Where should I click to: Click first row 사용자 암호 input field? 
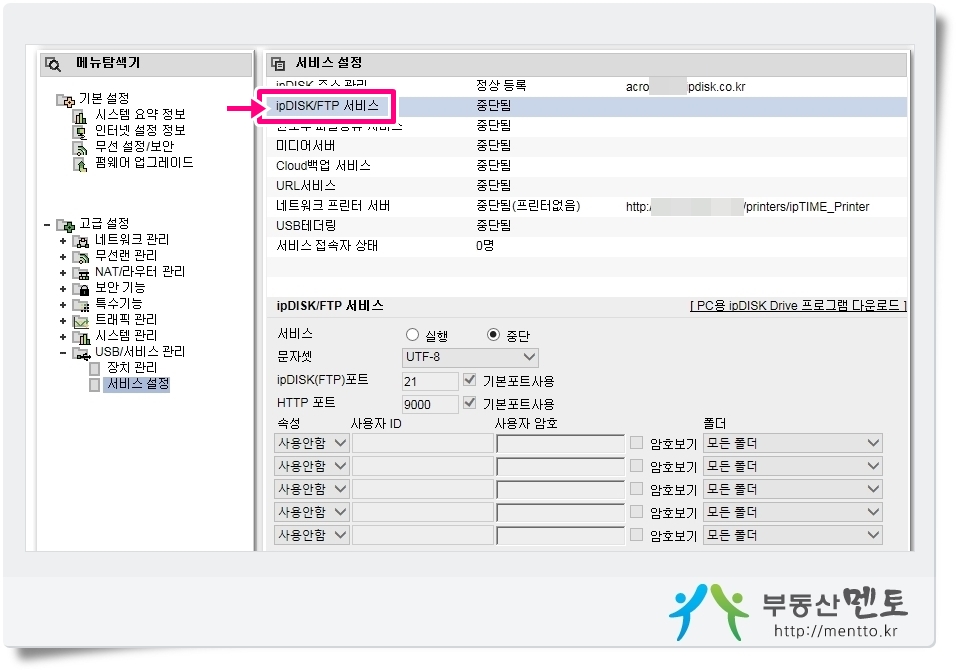(560, 443)
